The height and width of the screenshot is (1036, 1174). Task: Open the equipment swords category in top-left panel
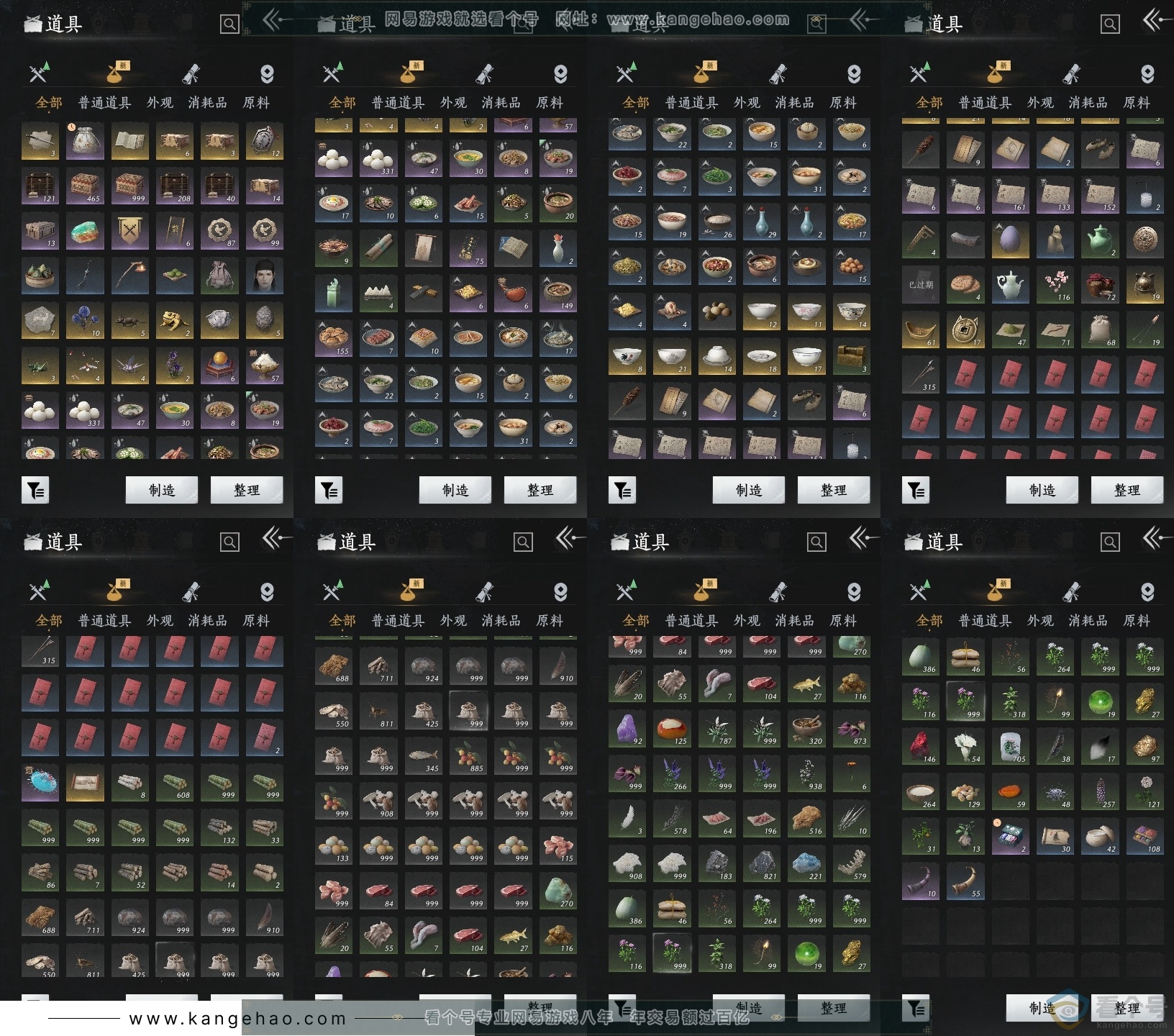pos(39,73)
